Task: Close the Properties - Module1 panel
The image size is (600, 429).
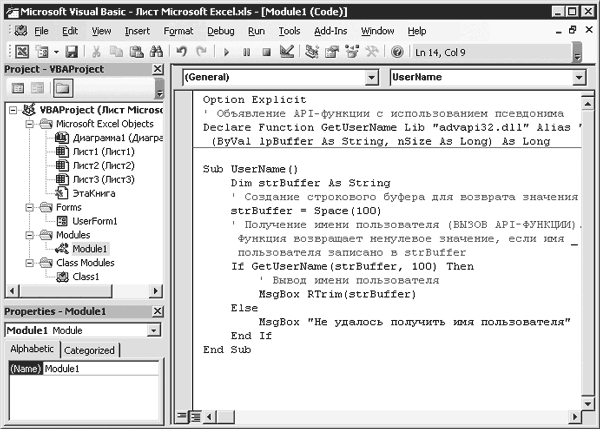Action: click(x=156, y=312)
